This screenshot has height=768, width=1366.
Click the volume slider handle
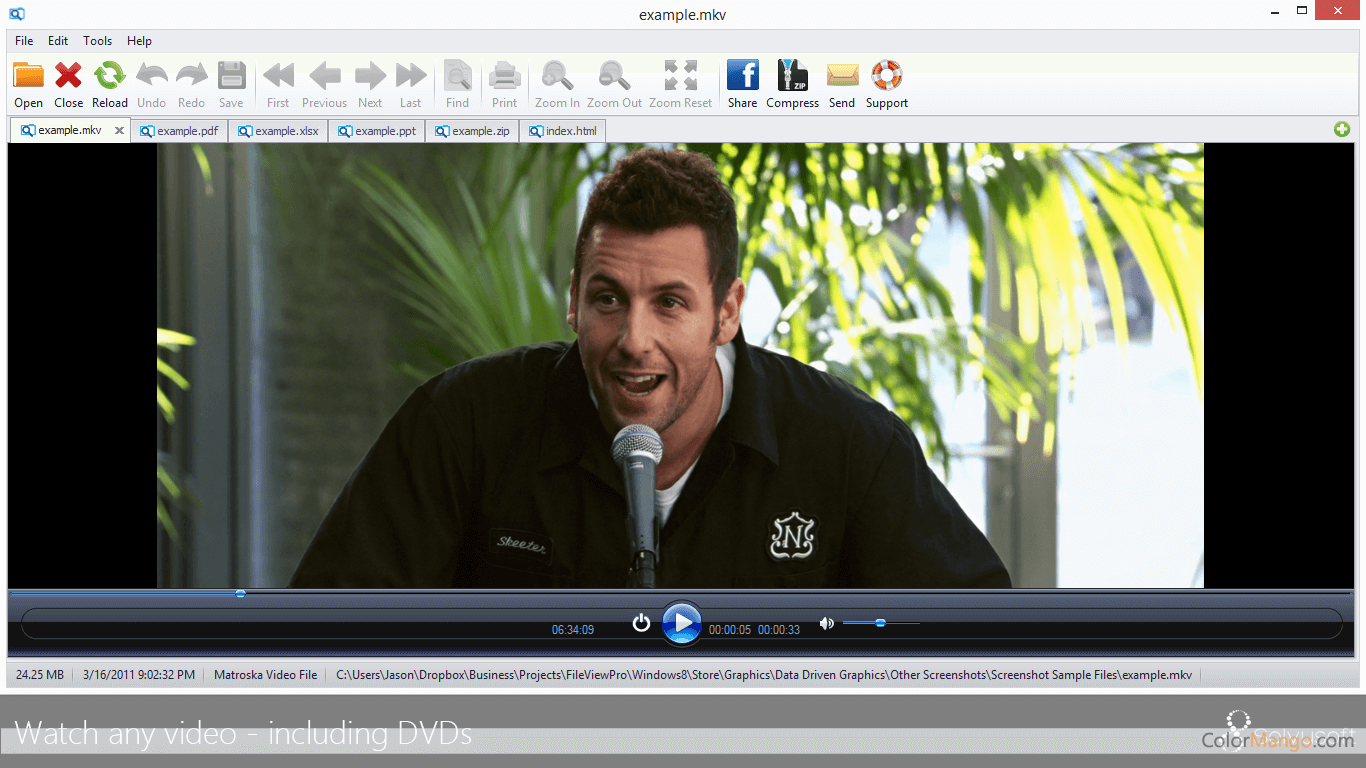pos(880,623)
